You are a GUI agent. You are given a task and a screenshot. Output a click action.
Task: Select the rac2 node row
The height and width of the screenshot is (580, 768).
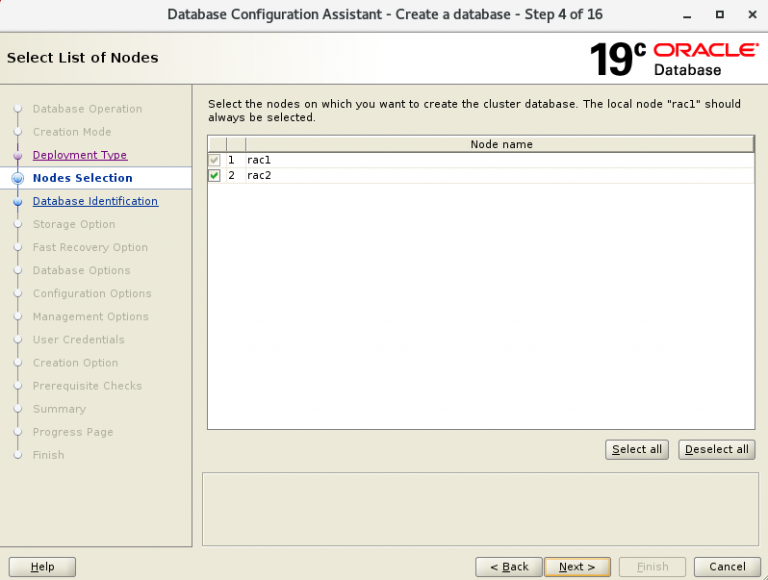coord(400,176)
